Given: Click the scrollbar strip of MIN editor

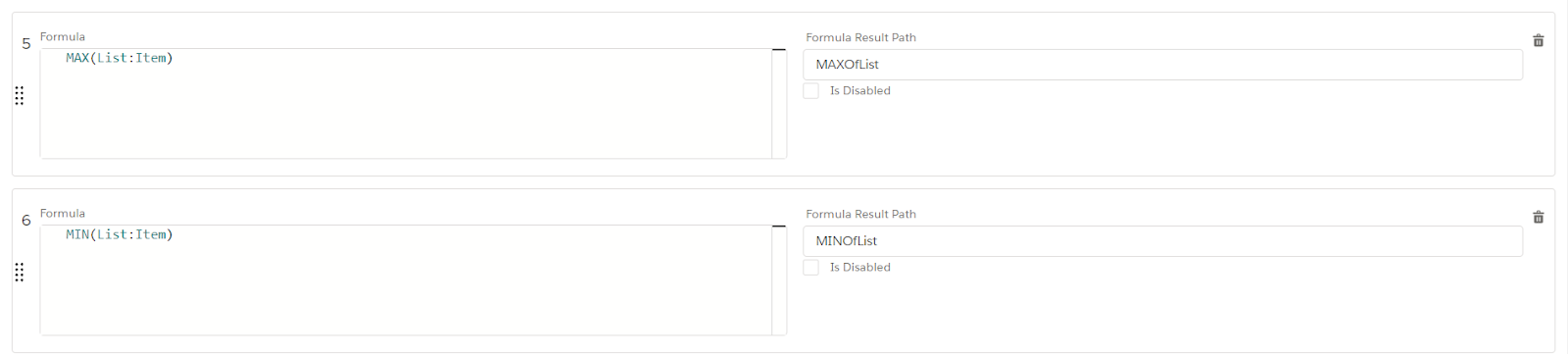Looking at the screenshot, I should click(x=779, y=282).
